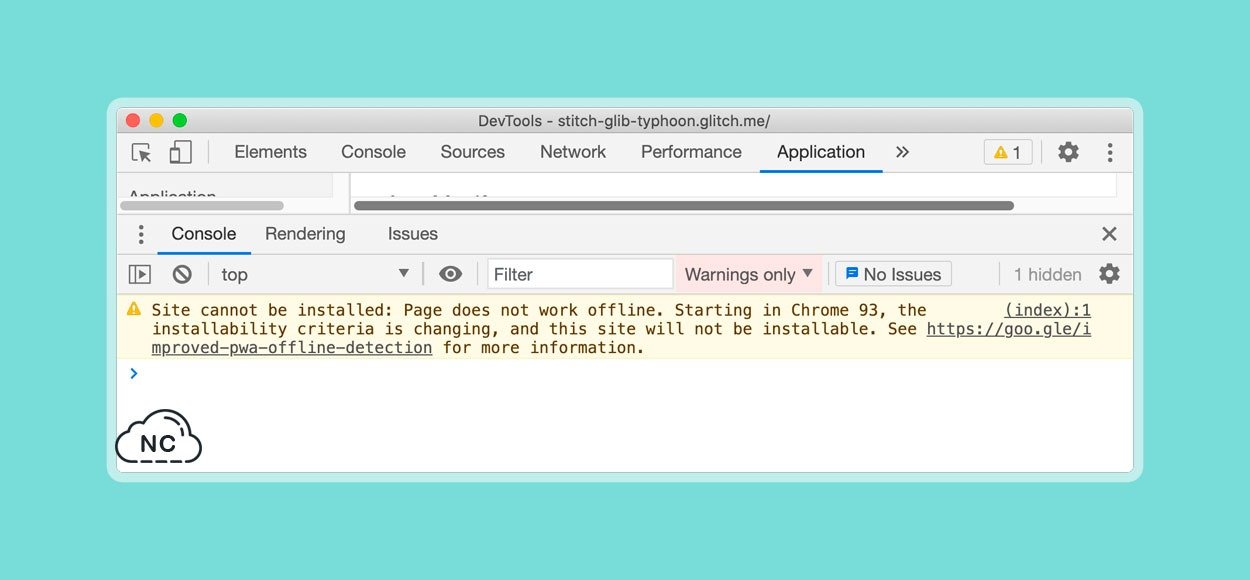Open console settings gear next to hidden count
The height and width of the screenshot is (580, 1250).
pos(1109,274)
